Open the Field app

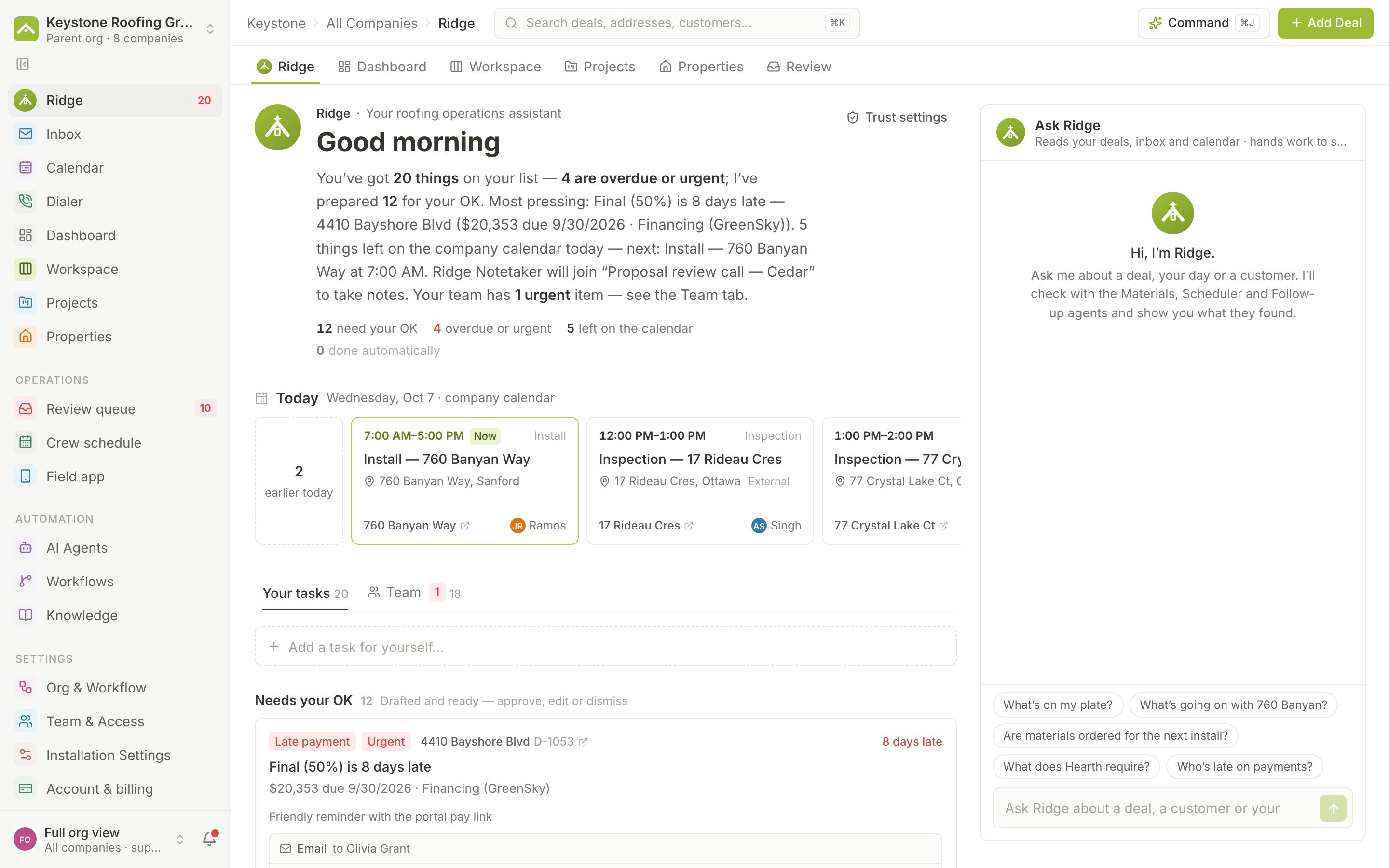point(115,476)
